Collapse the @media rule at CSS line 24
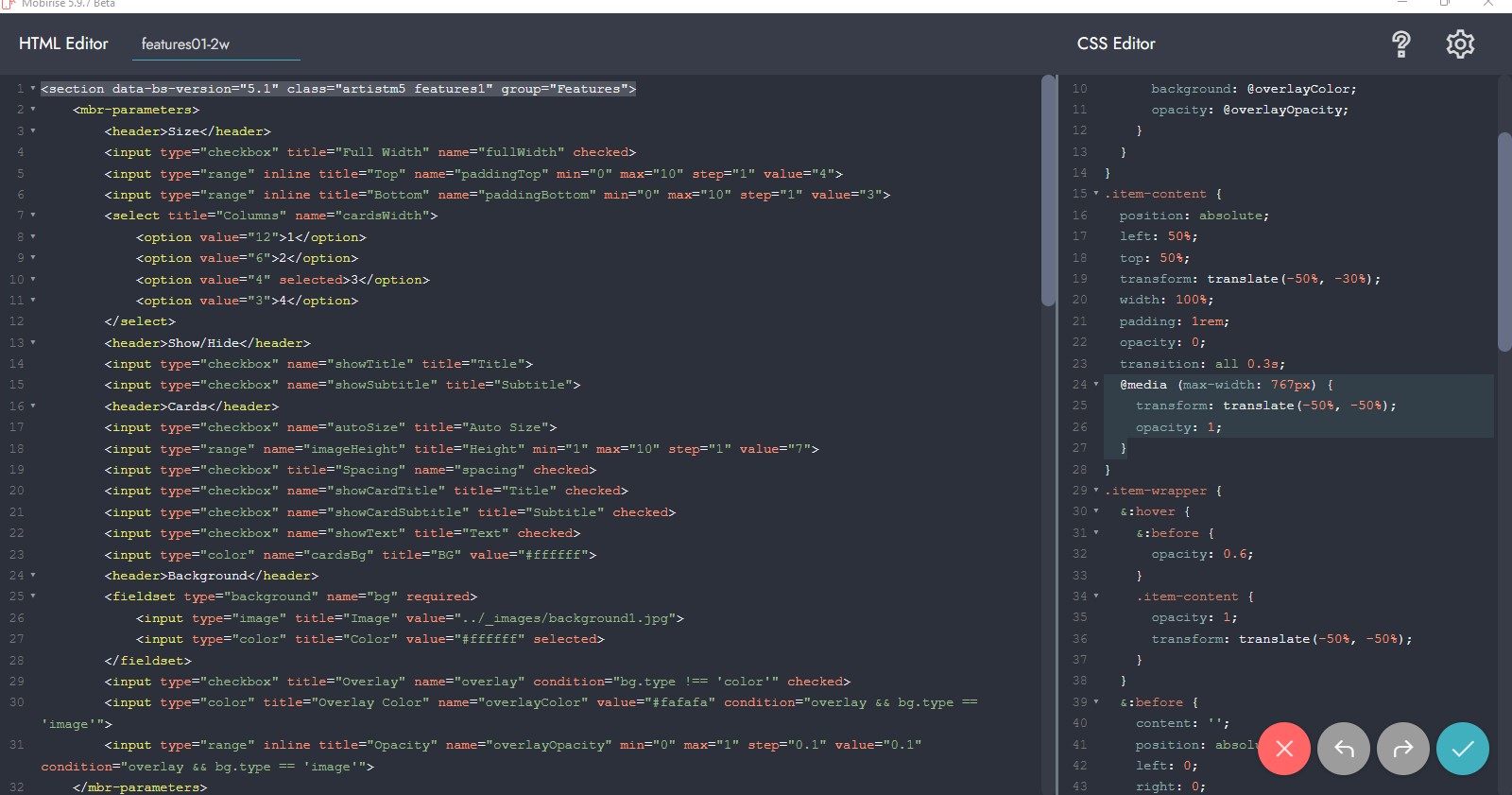Screen dimensions: 1512x795 1096,385
